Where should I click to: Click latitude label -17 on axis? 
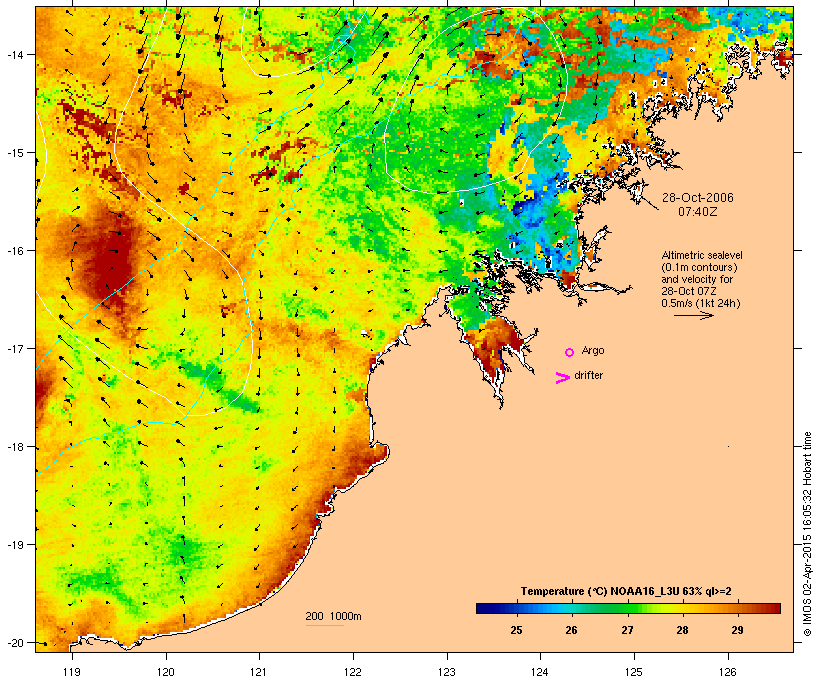click(x=14, y=348)
